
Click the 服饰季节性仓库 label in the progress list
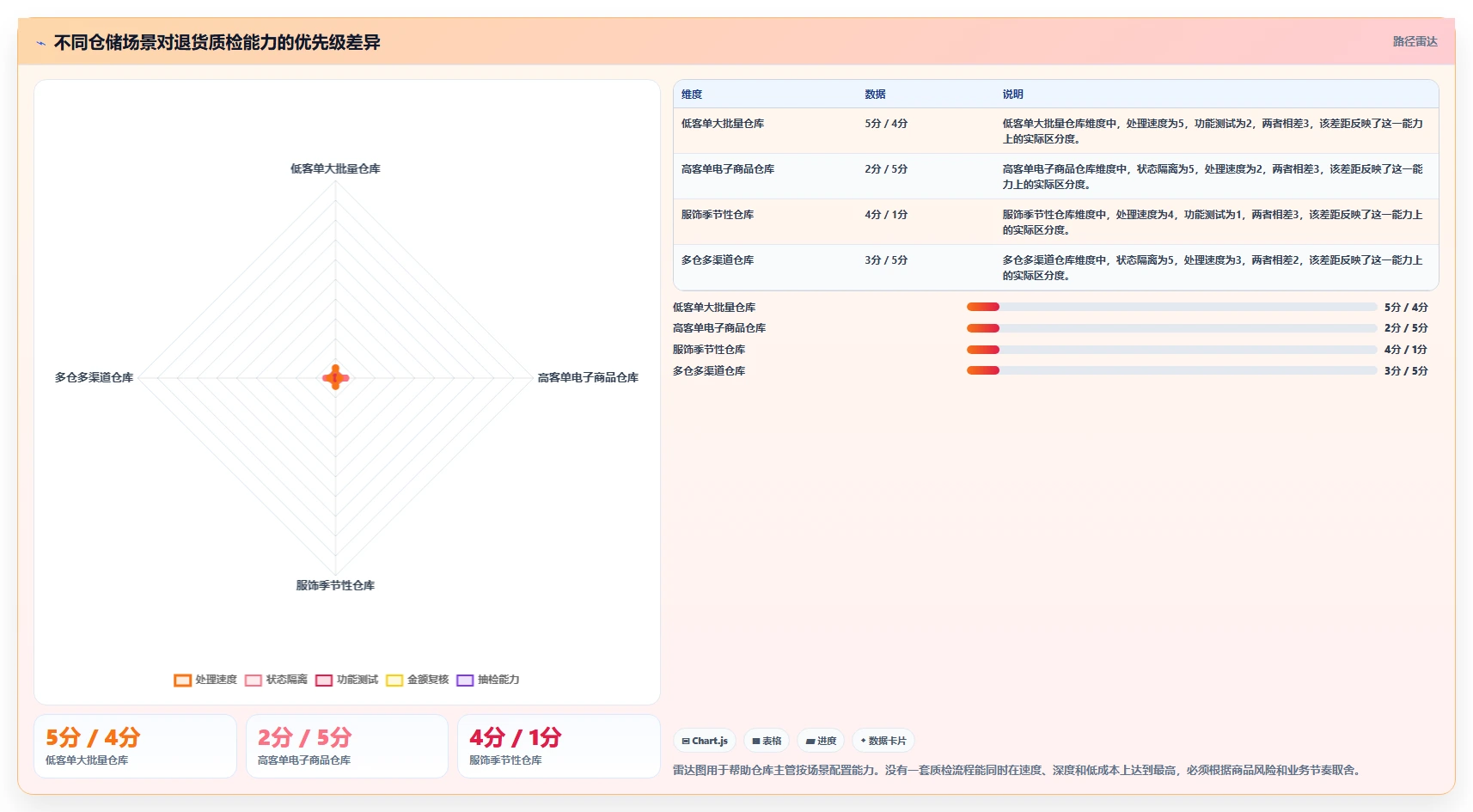tap(709, 350)
